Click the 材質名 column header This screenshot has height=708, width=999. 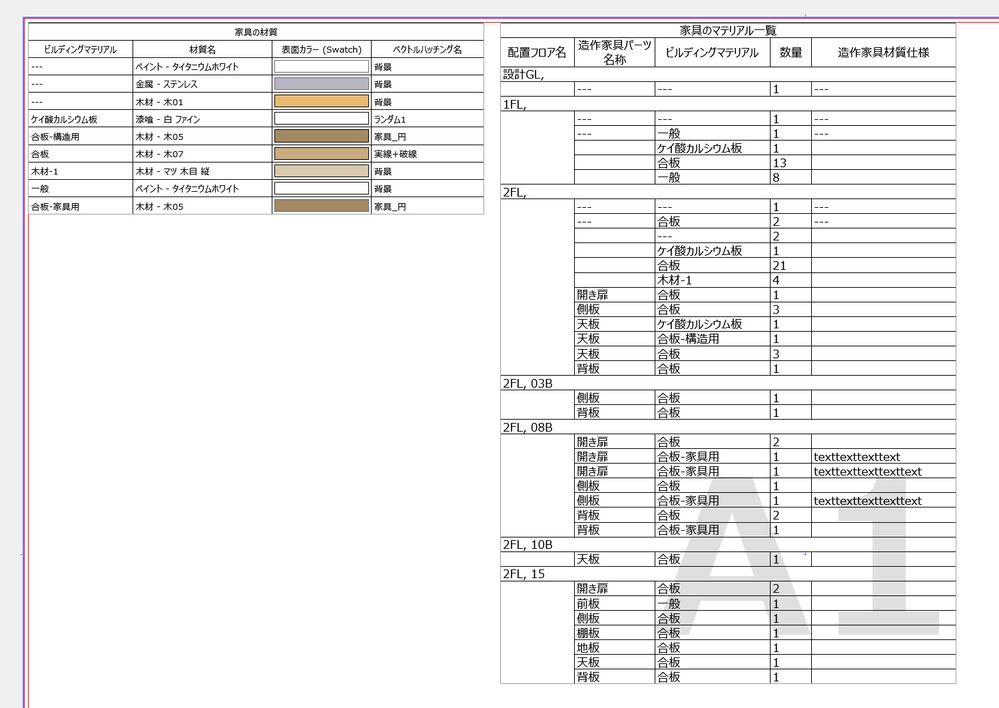point(202,49)
